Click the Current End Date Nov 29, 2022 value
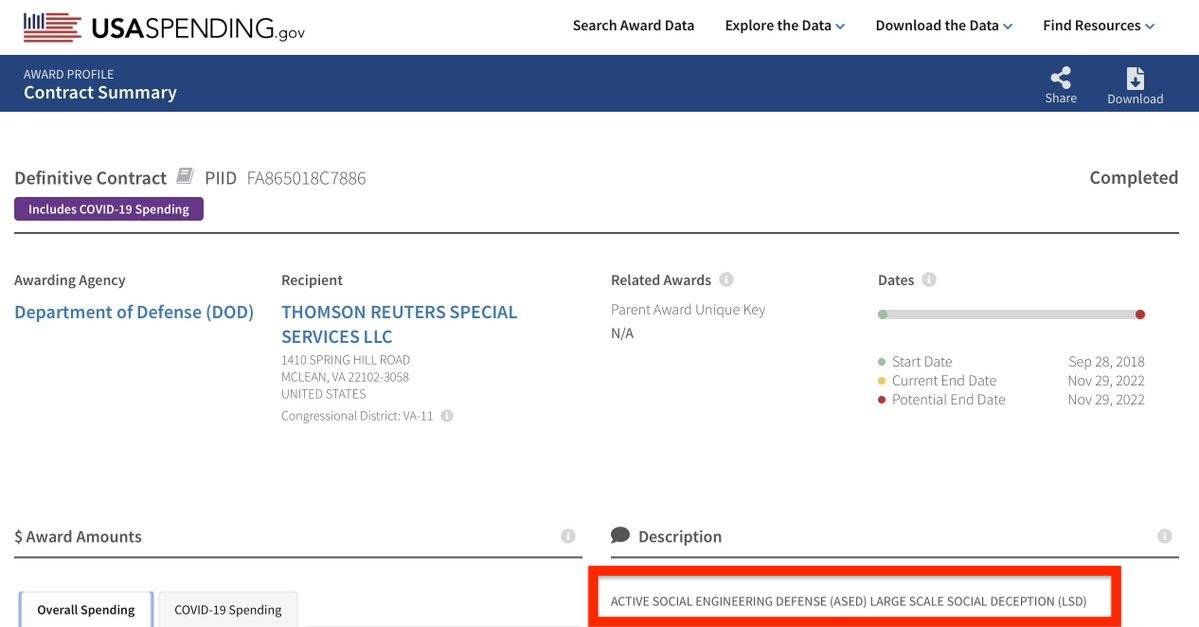Screen dimensions: 1199x627 click(1106, 381)
